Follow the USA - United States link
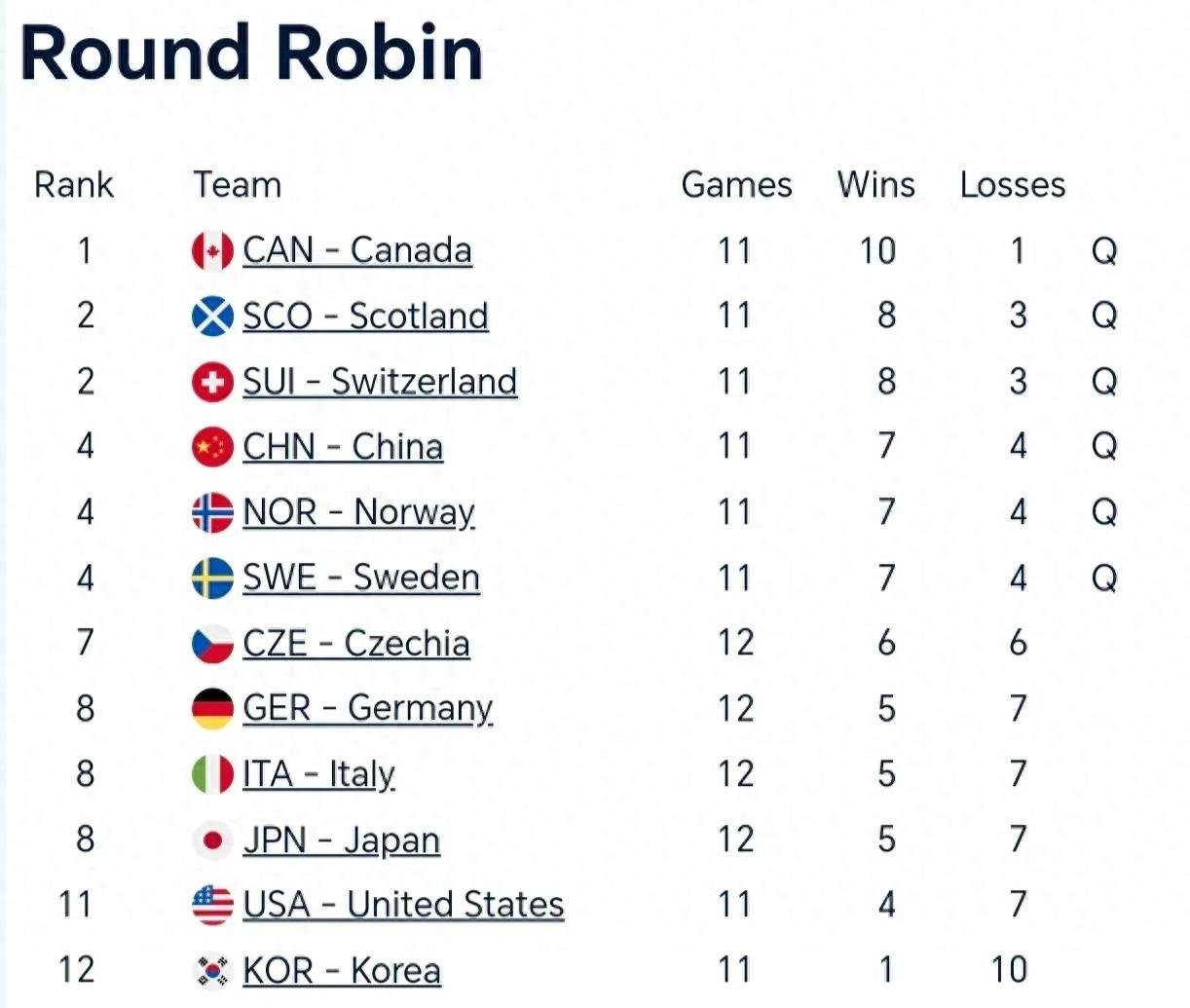The height and width of the screenshot is (1008, 1190). [403, 905]
